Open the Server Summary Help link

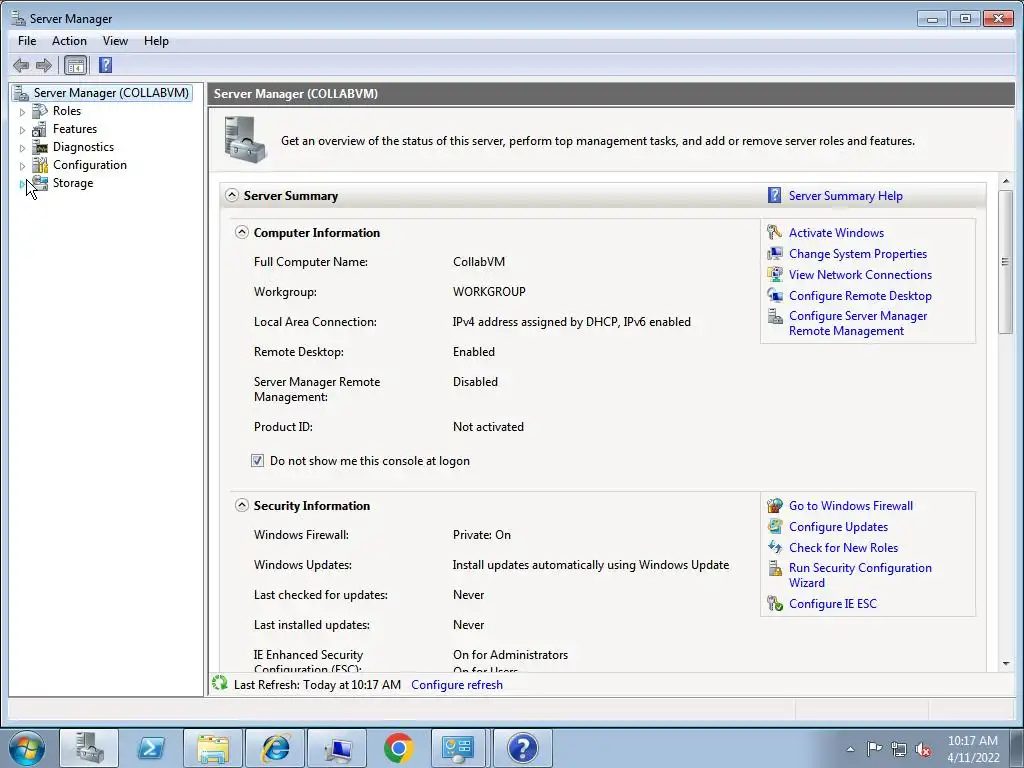tap(845, 195)
